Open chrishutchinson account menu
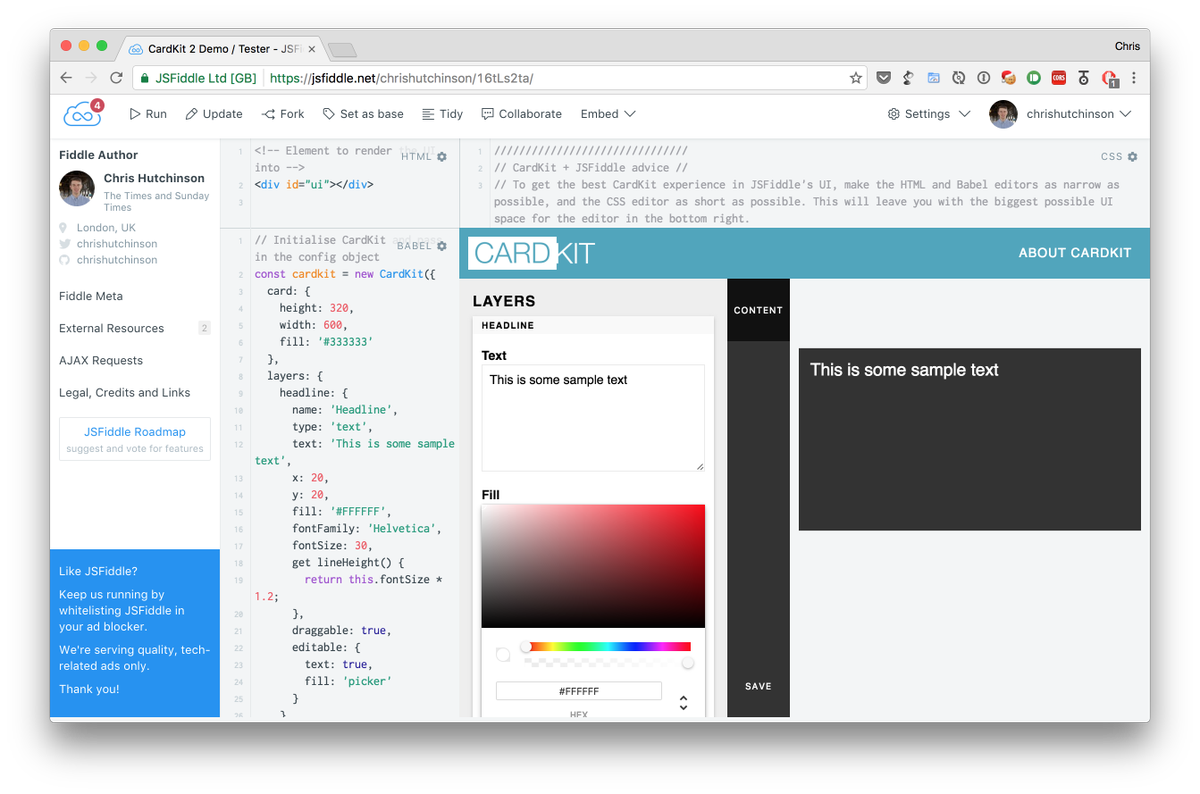This screenshot has width=1200, height=794. tap(1061, 114)
